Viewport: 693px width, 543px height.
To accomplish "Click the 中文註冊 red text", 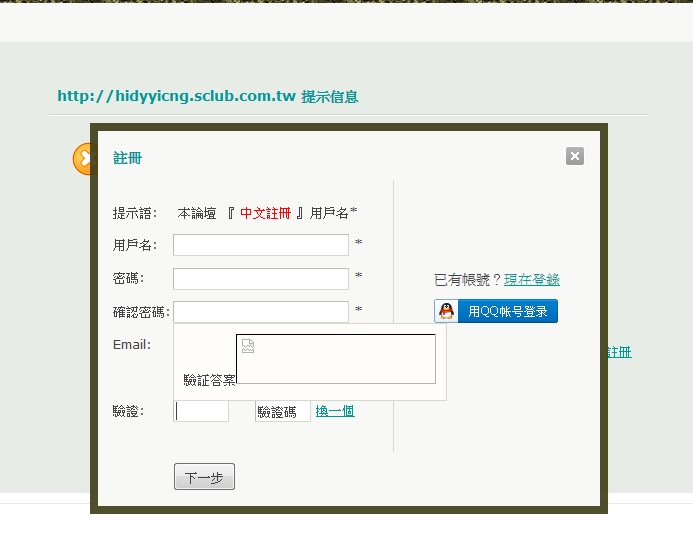I will coord(265,213).
